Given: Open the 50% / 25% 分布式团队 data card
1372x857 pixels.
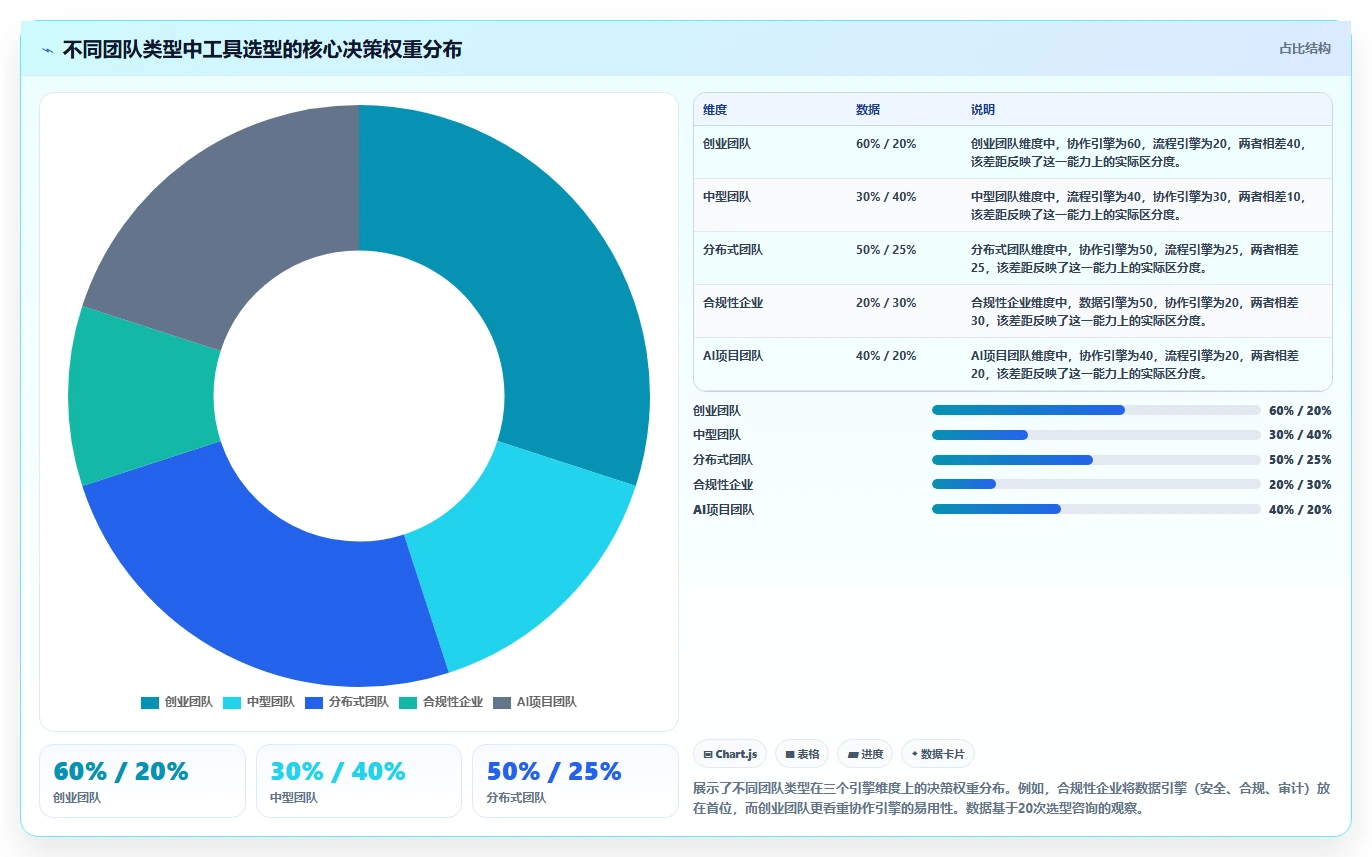Looking at the screenshot, I should (575, 781).
